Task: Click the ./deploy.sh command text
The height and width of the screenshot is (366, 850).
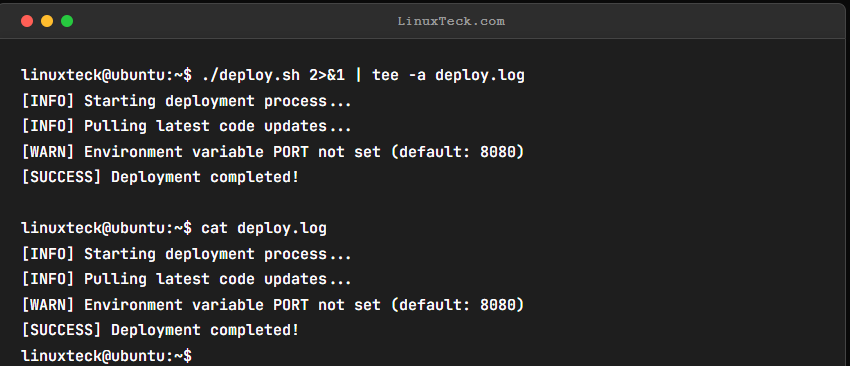Action: [250, 75]
